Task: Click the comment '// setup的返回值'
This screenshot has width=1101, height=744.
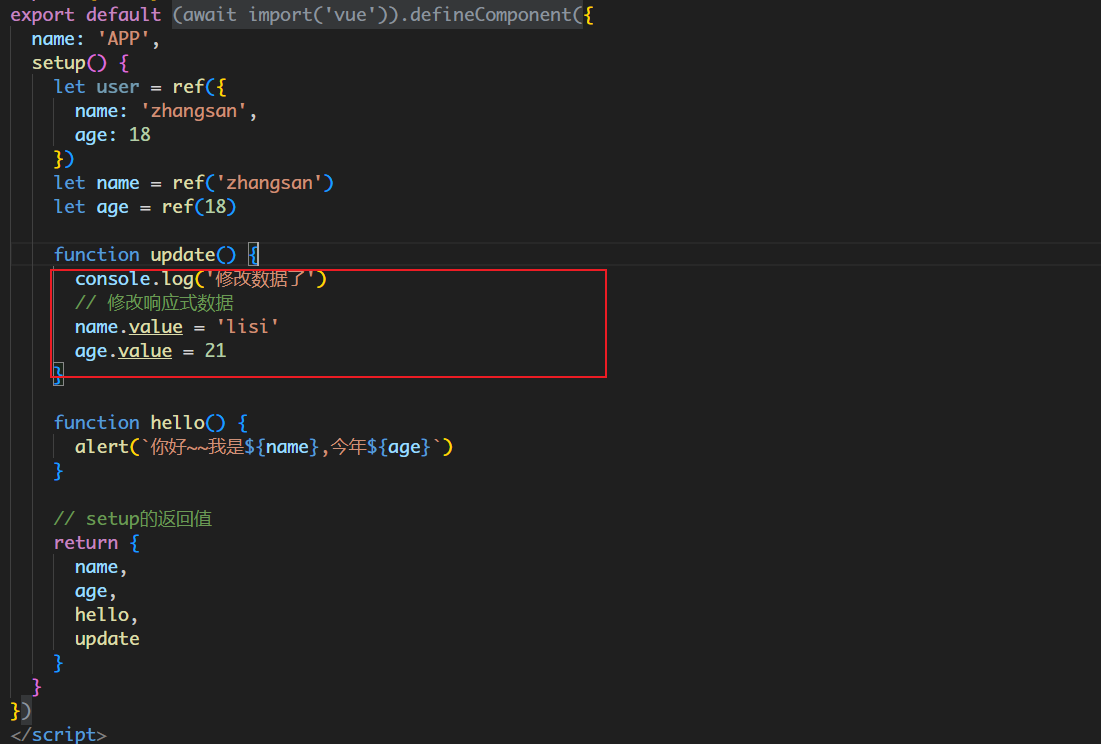Action: pyautogui.click(x=132, y=519)
